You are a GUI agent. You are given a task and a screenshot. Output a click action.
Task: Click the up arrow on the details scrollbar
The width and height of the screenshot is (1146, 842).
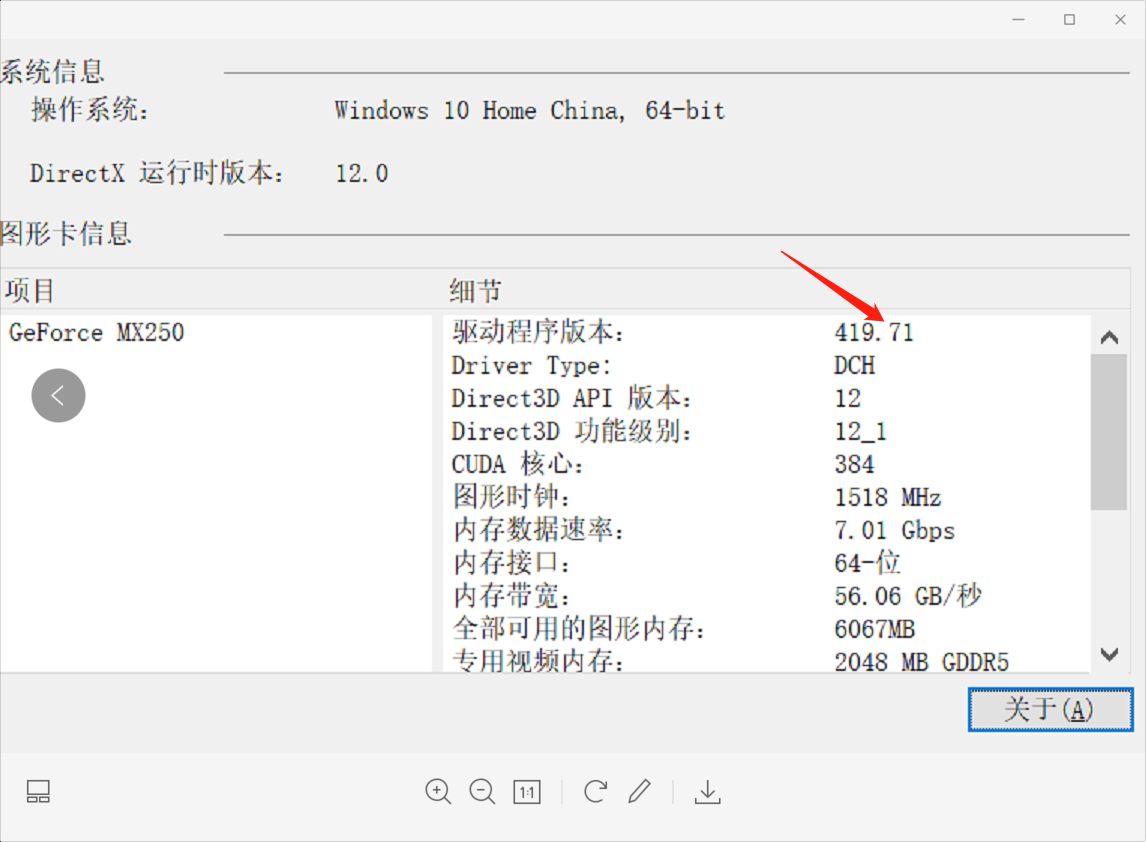1109,336
